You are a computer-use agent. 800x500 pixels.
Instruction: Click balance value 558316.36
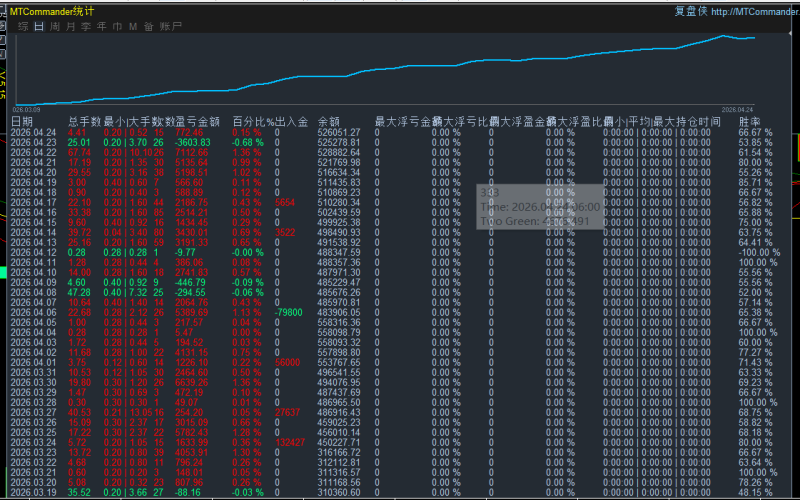click(339, 322)
